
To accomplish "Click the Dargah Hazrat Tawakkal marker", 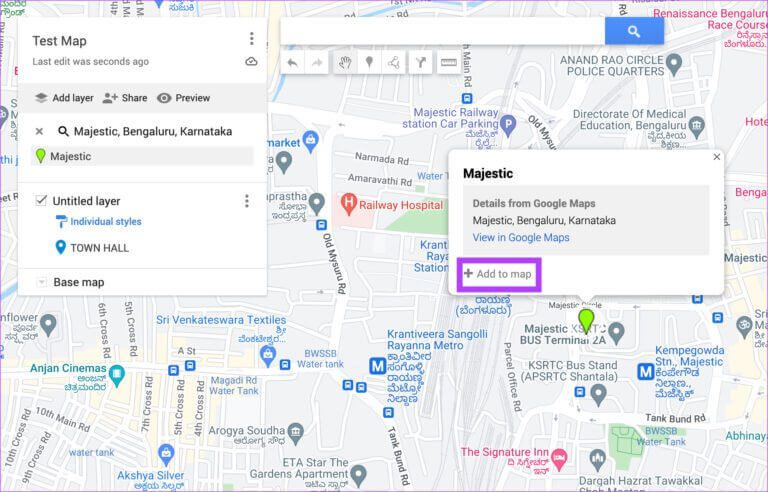I will [598, 460].
